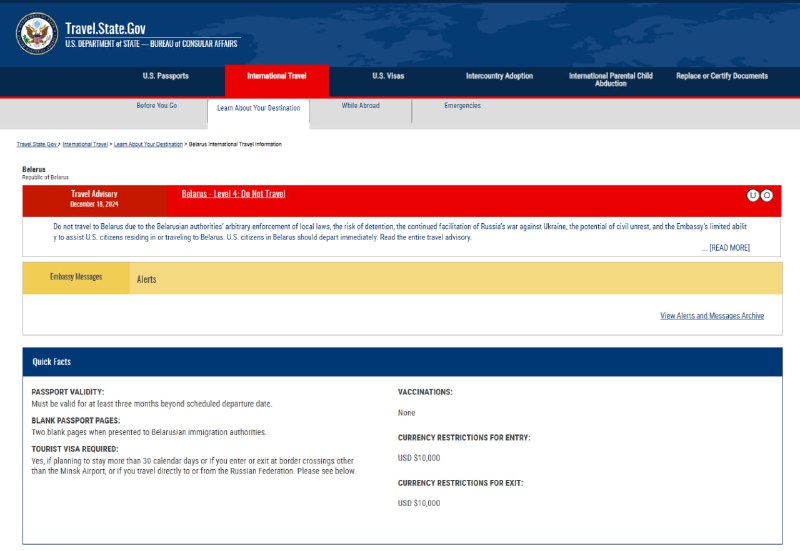
Task: Follow the Travel.State.Gov breadcrumb link
Action: (37, 144)
